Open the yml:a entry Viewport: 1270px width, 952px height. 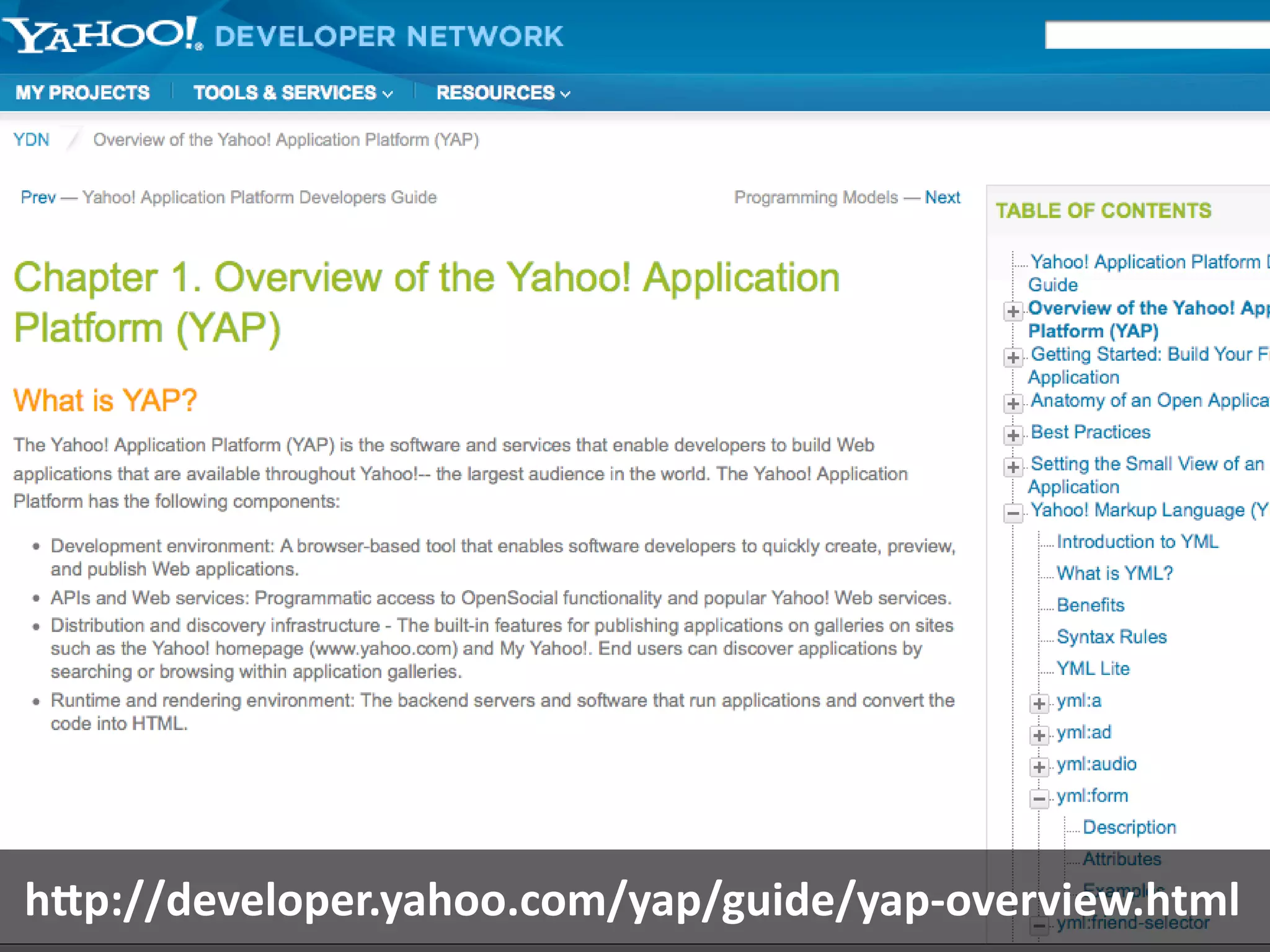1079,701
